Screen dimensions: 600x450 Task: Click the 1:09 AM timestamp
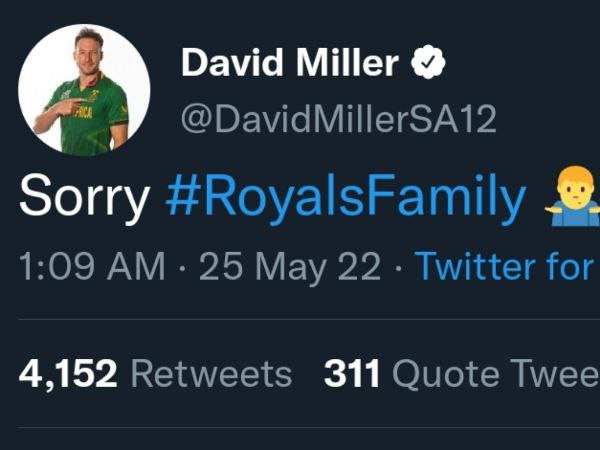91,266
